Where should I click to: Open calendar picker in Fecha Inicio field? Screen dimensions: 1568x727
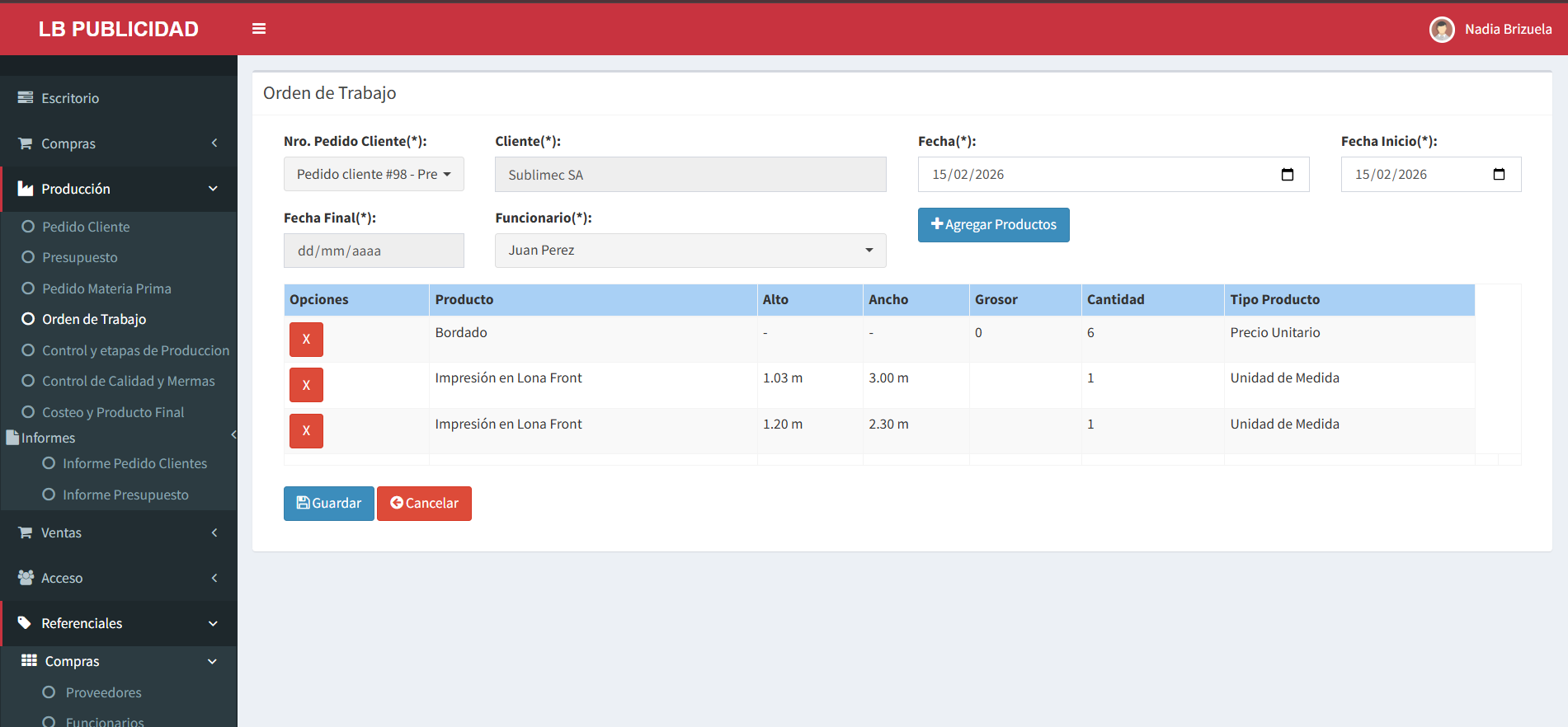pyautogui.click(x=1499, y=175)
